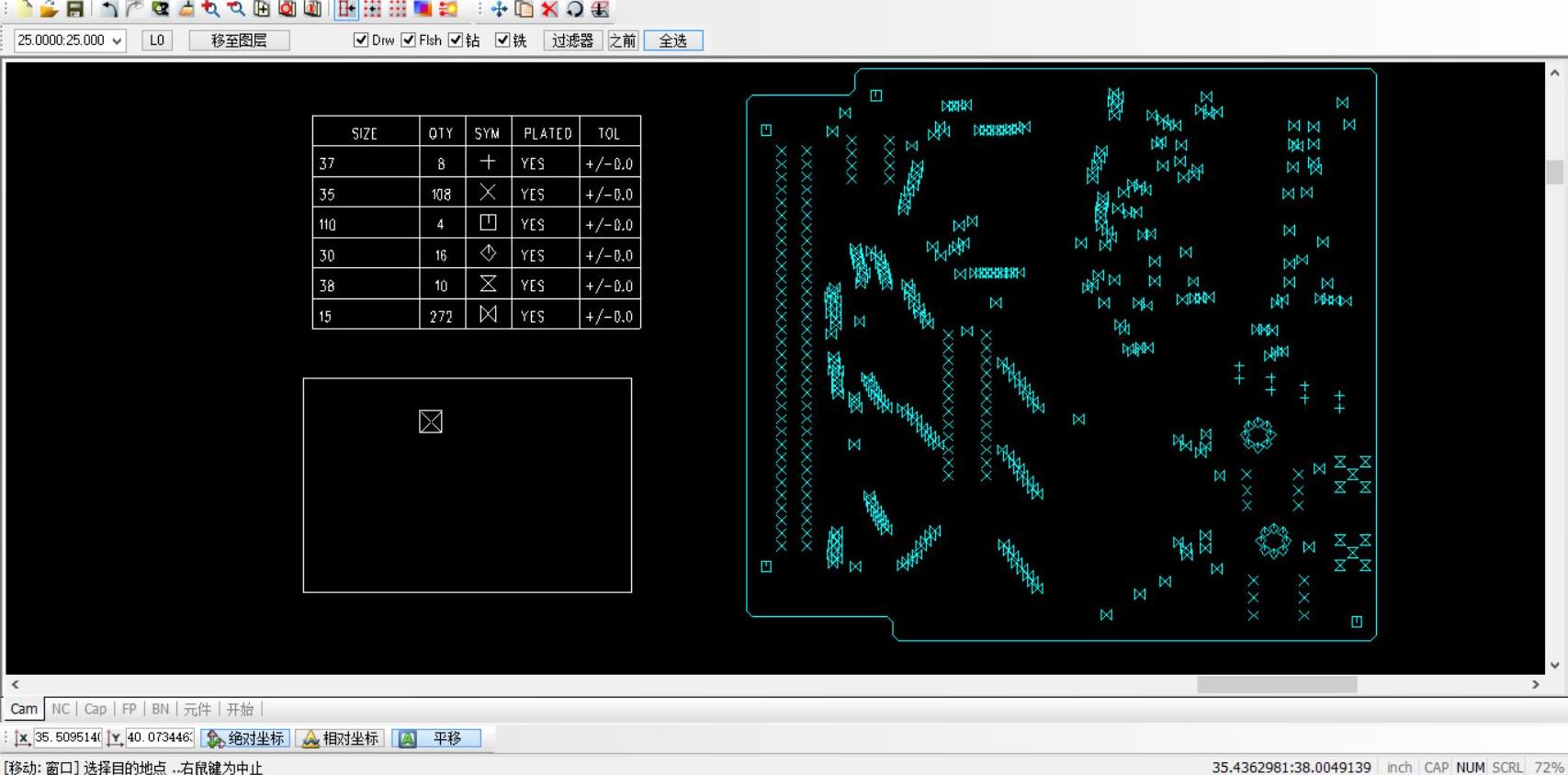Click the vertical scrollbar down arrow
The width and height of the screenshot is (1568, 775).
pyautogui.click(x=1554, y=666)
